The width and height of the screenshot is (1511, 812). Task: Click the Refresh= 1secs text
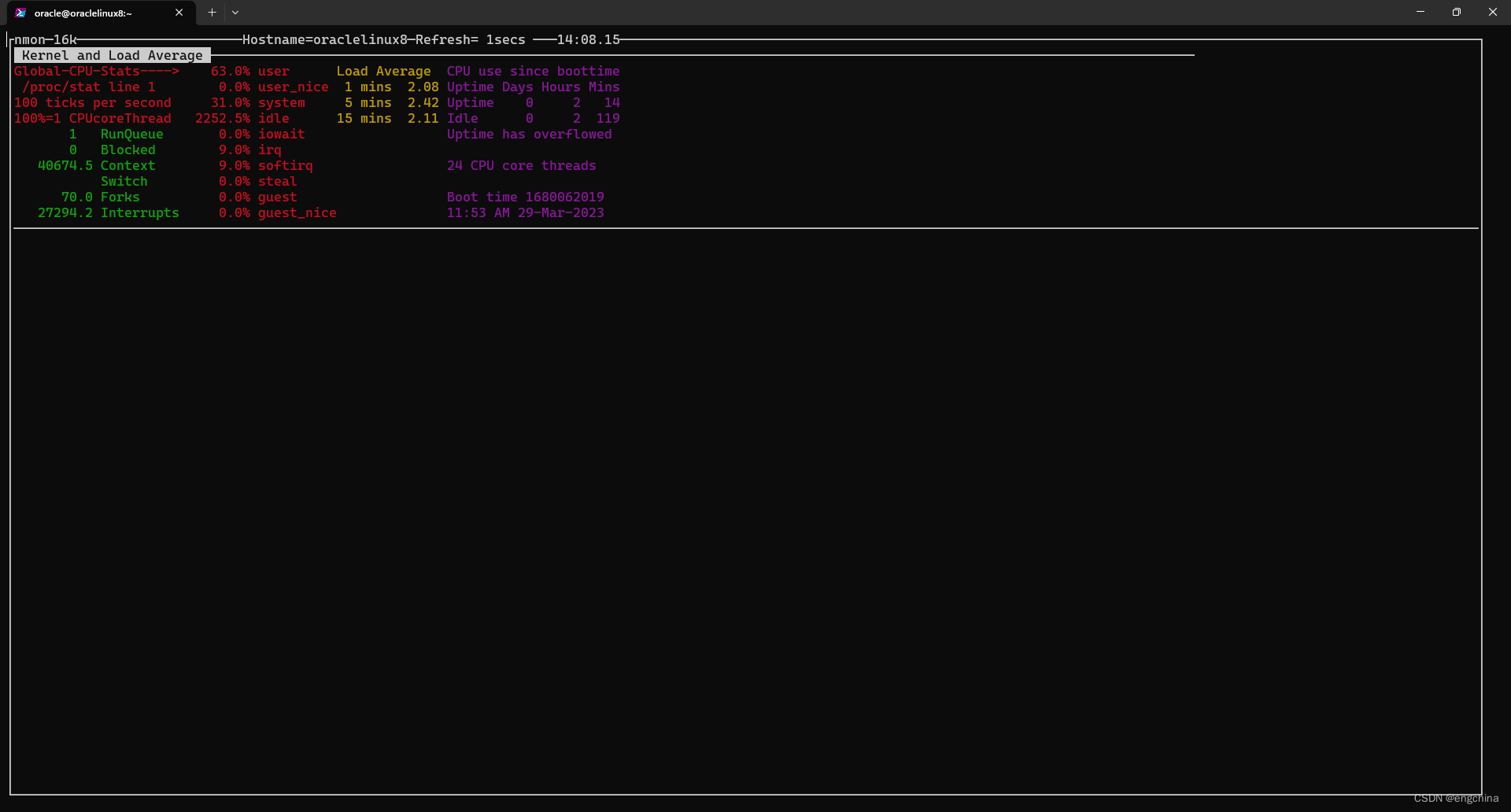(x=471, y=39)
